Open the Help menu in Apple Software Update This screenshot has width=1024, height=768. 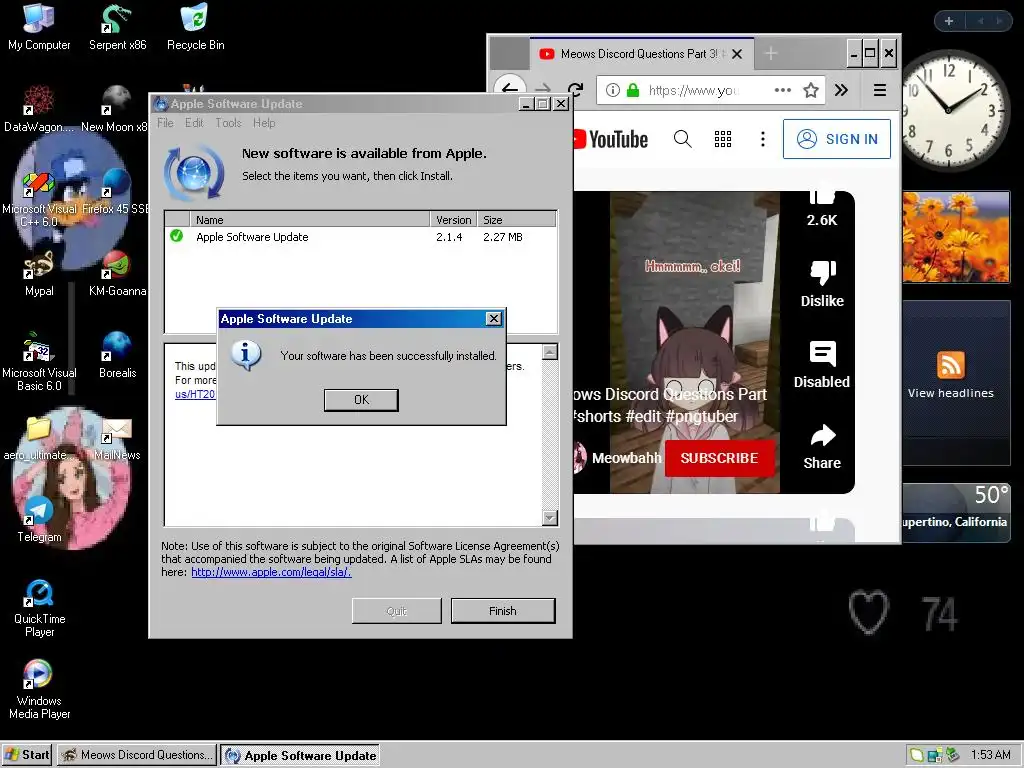pyautogui.click(x=264, y=123)
